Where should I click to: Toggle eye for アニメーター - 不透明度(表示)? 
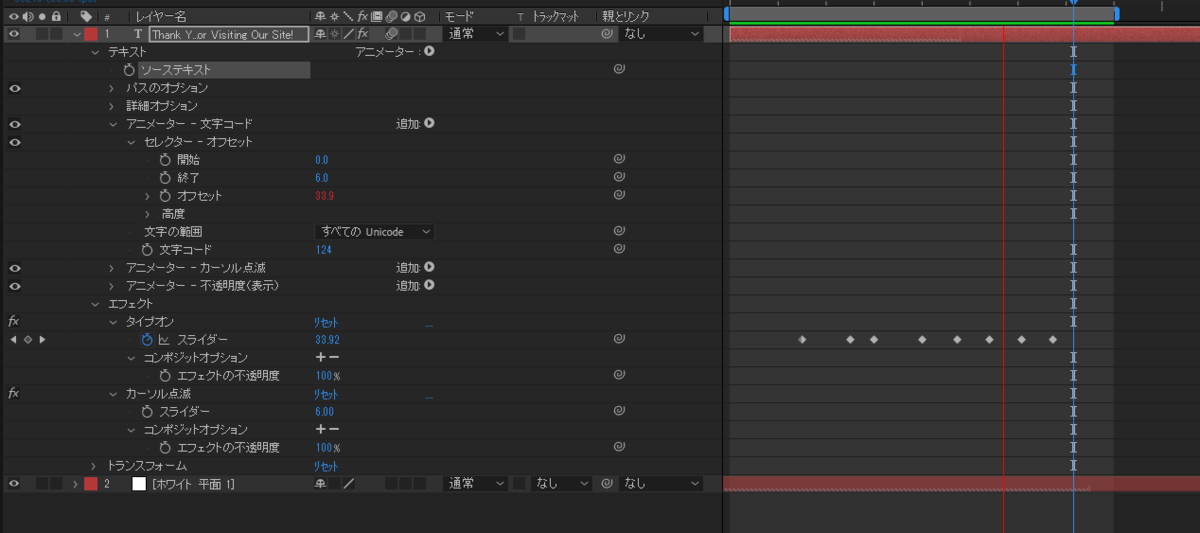14,286
